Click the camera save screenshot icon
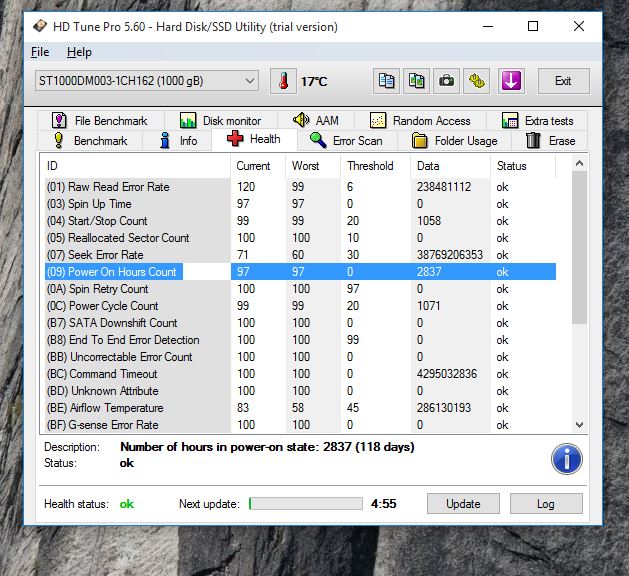The height and width of the screenshot is (576, 629). [x=446, y=81]
